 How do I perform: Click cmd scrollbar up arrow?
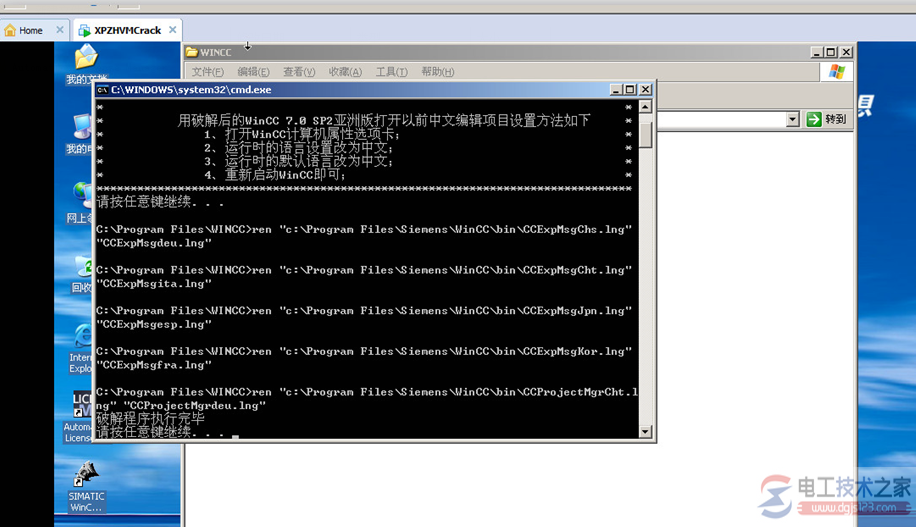point(645,107)
